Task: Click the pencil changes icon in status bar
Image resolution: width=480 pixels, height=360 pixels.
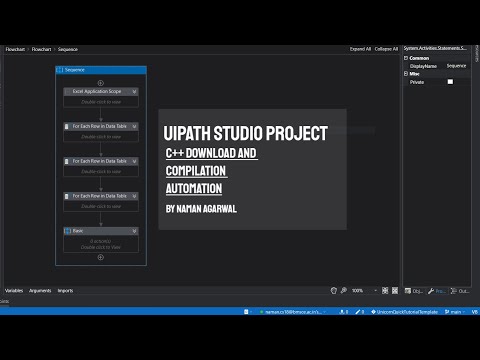Action: point(358,312)
